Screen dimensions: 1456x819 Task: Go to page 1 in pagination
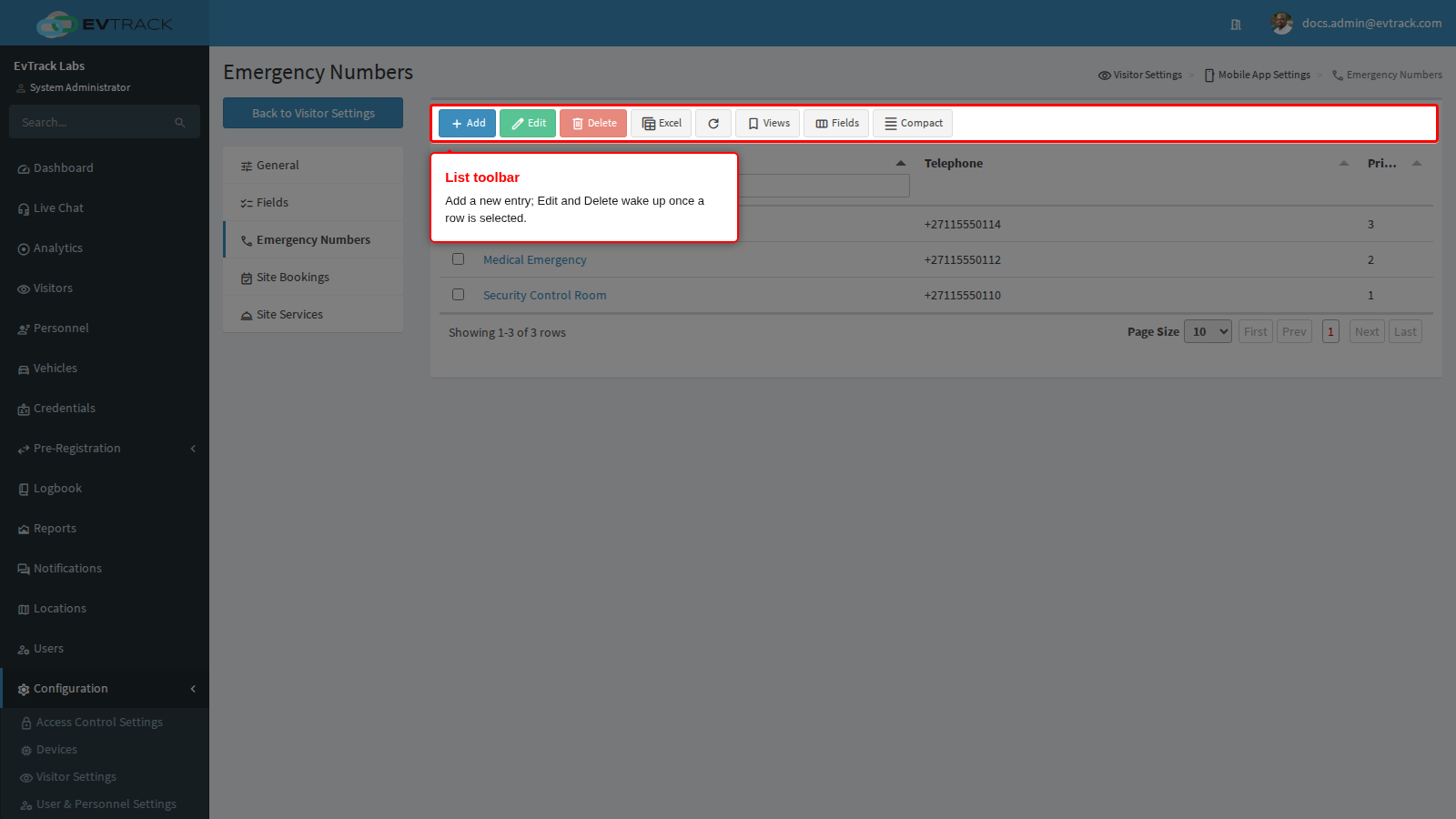click(x=1330, y=332)
